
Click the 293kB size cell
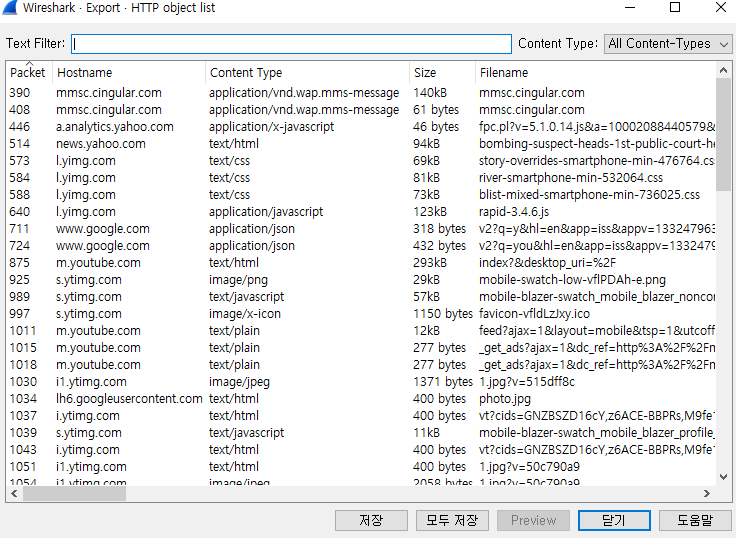[429, 263]
